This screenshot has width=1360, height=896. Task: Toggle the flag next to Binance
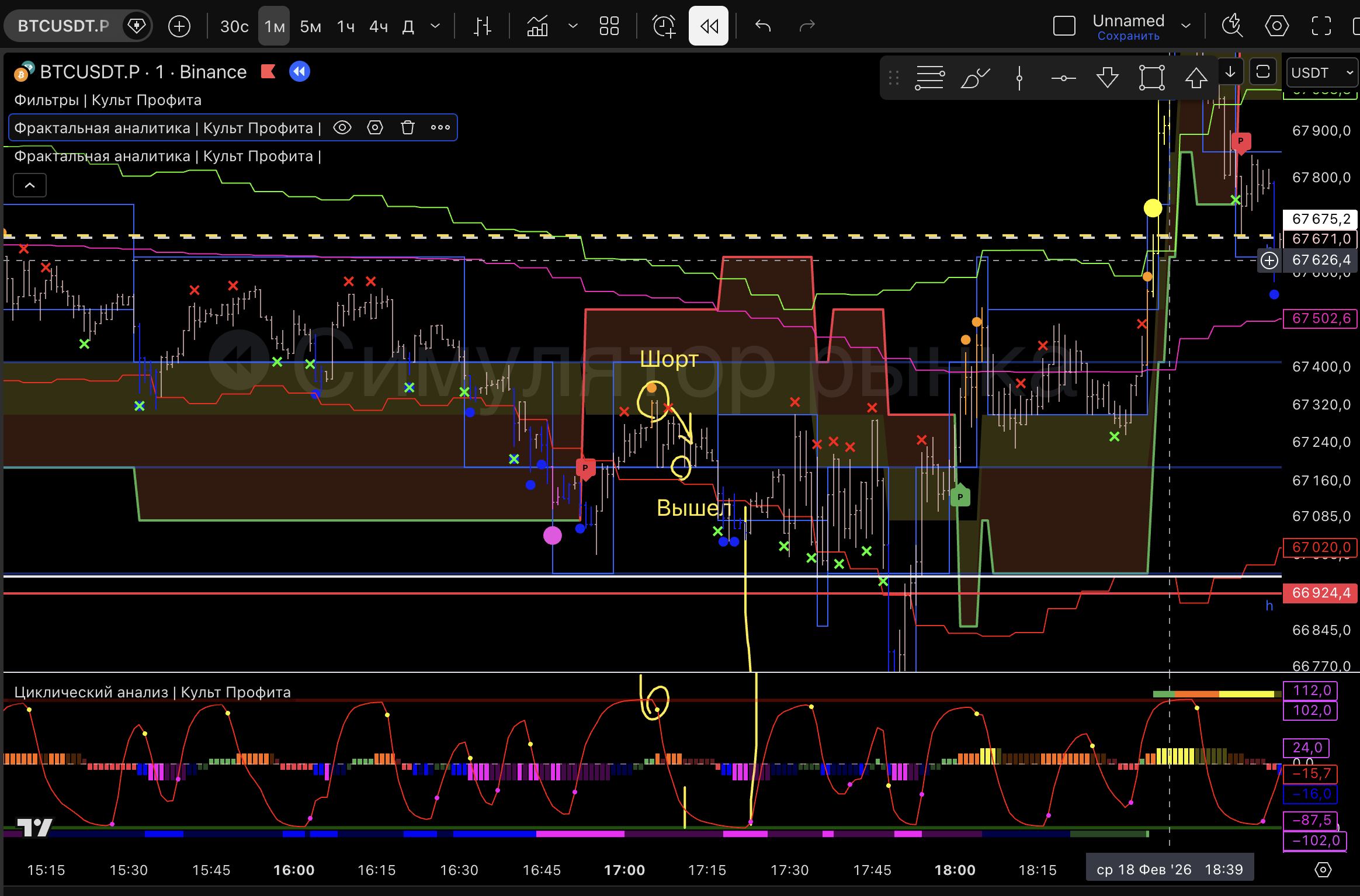coord(268,72)
